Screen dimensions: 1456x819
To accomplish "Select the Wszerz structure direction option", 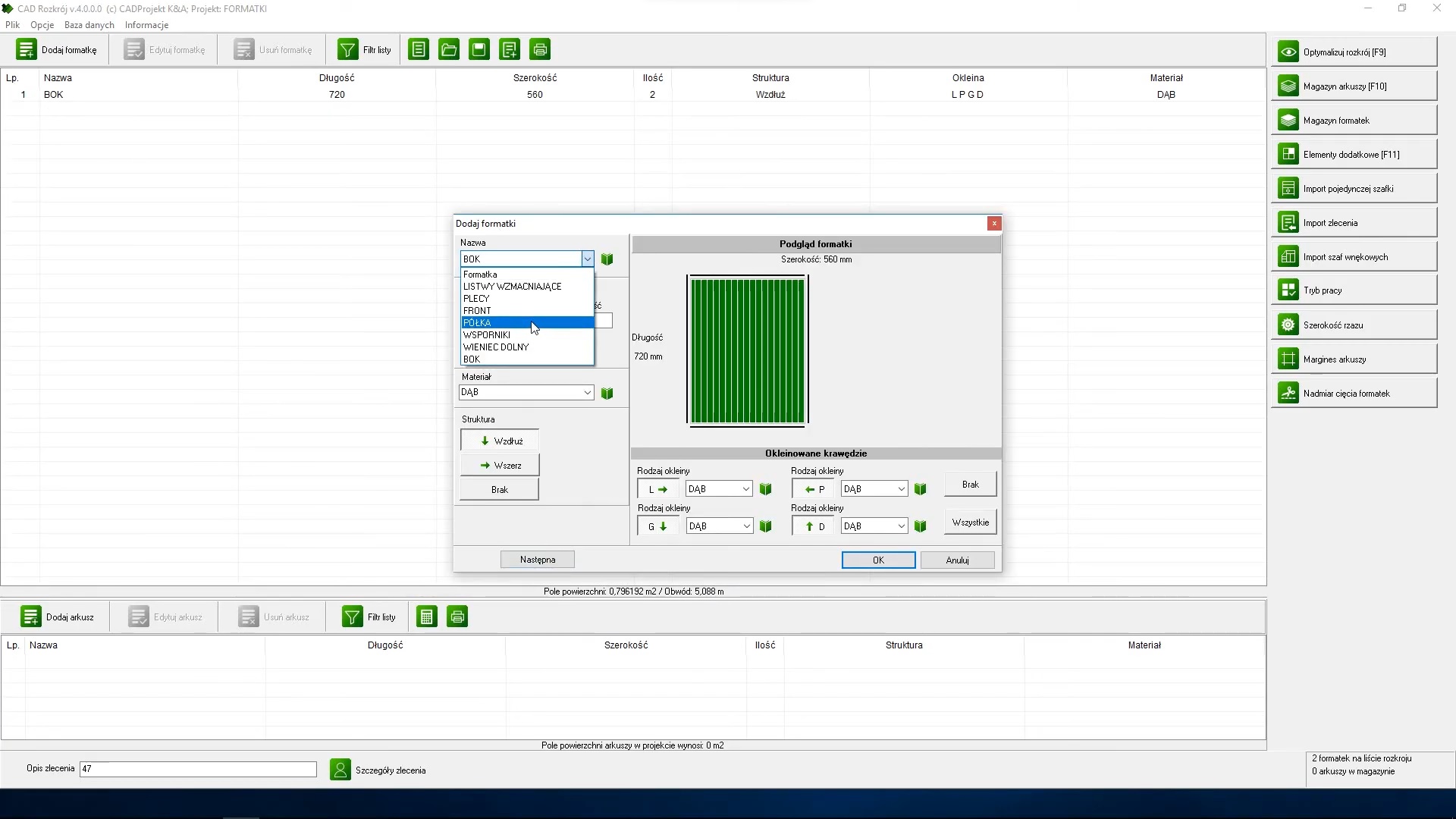I will coord(500,465).
